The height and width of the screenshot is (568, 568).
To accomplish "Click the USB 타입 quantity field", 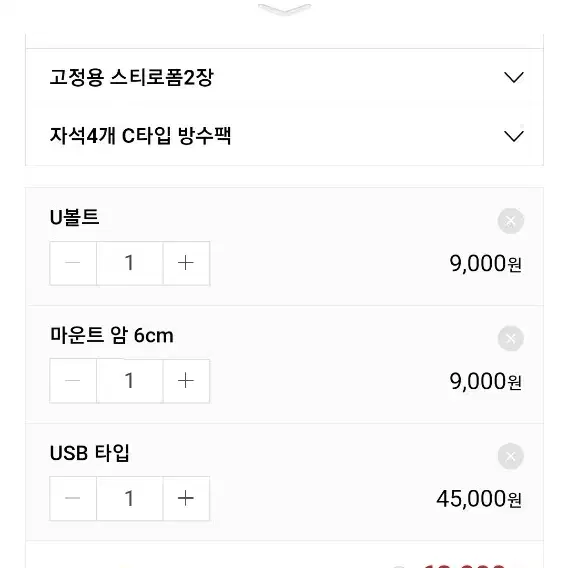I will pos(130,498).
